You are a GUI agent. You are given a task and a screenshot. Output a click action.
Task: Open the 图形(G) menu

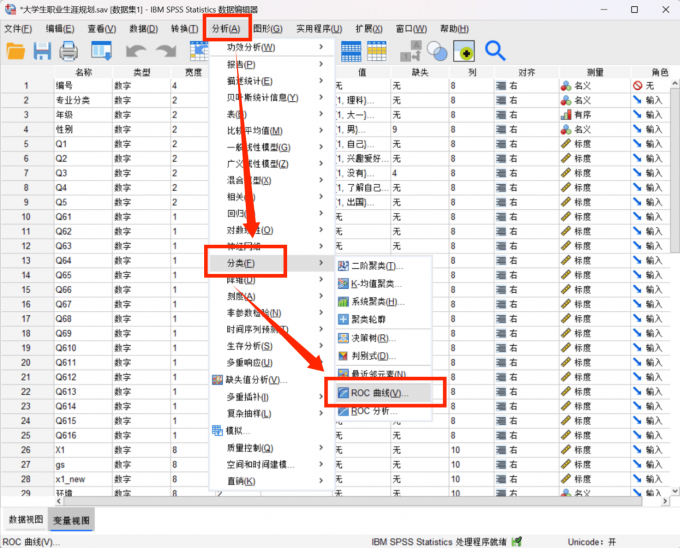click(268, 29)
